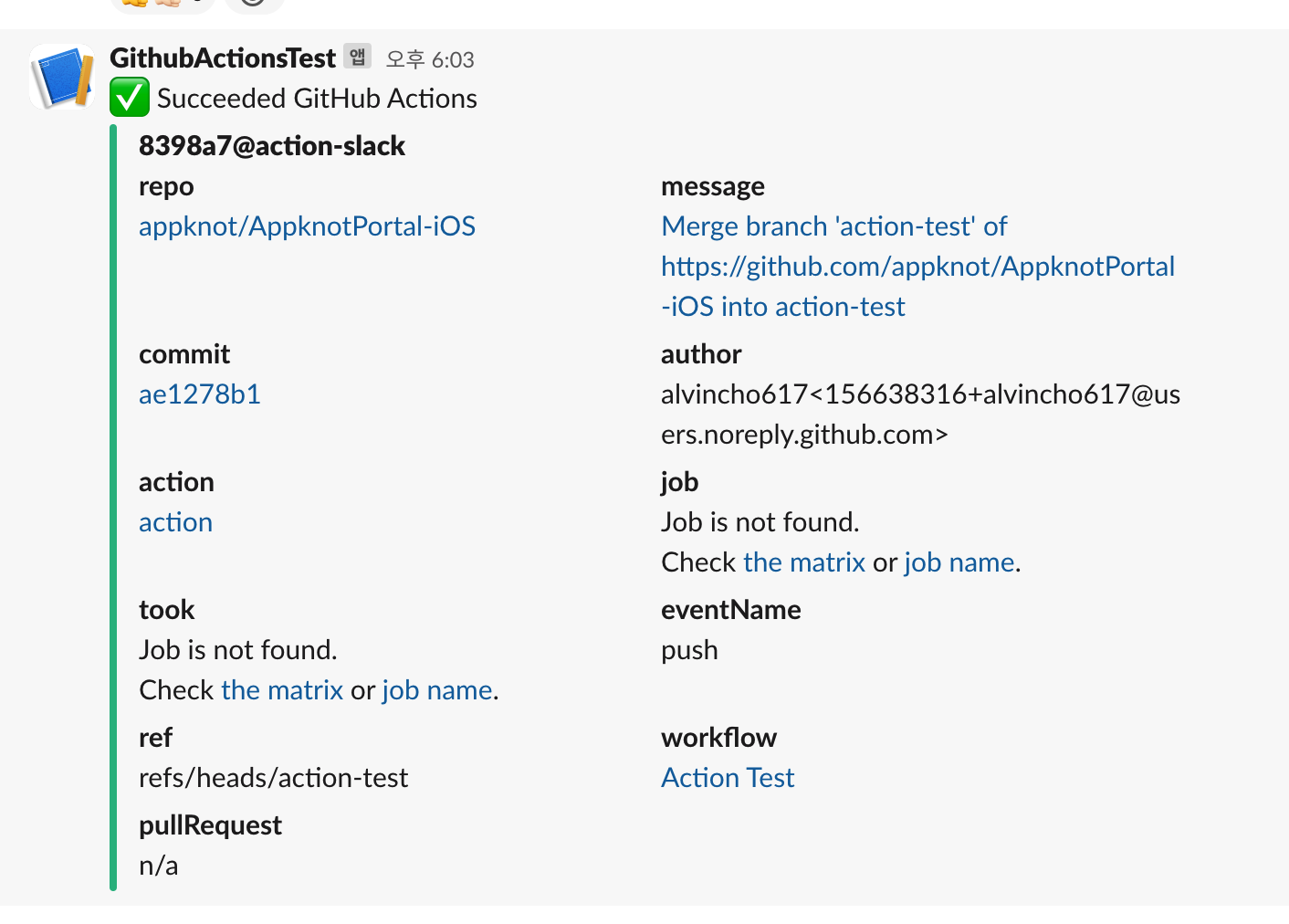Click the 6:03 message timestamp
1289x924 pixels.
point(430,60)
